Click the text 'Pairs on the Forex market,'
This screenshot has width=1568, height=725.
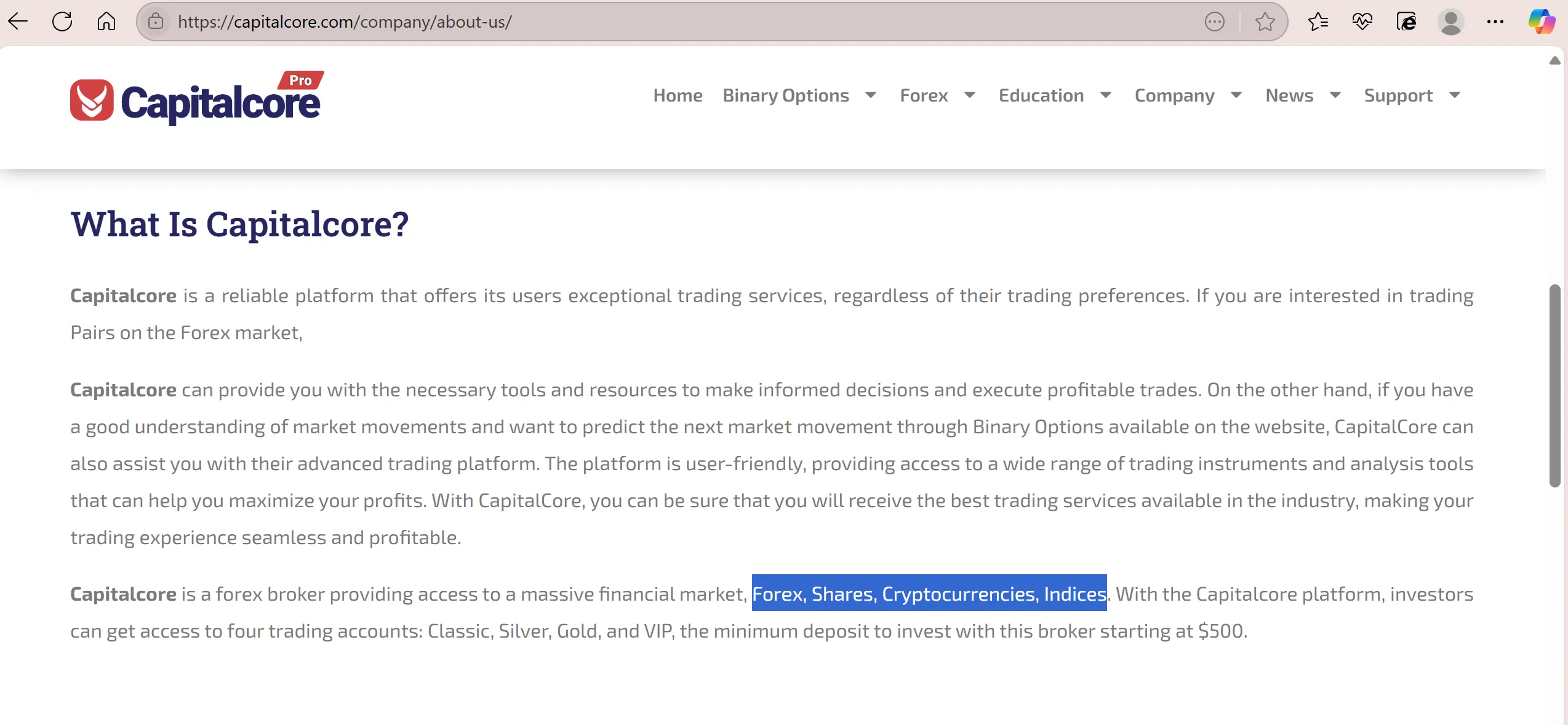pos(186,333)
